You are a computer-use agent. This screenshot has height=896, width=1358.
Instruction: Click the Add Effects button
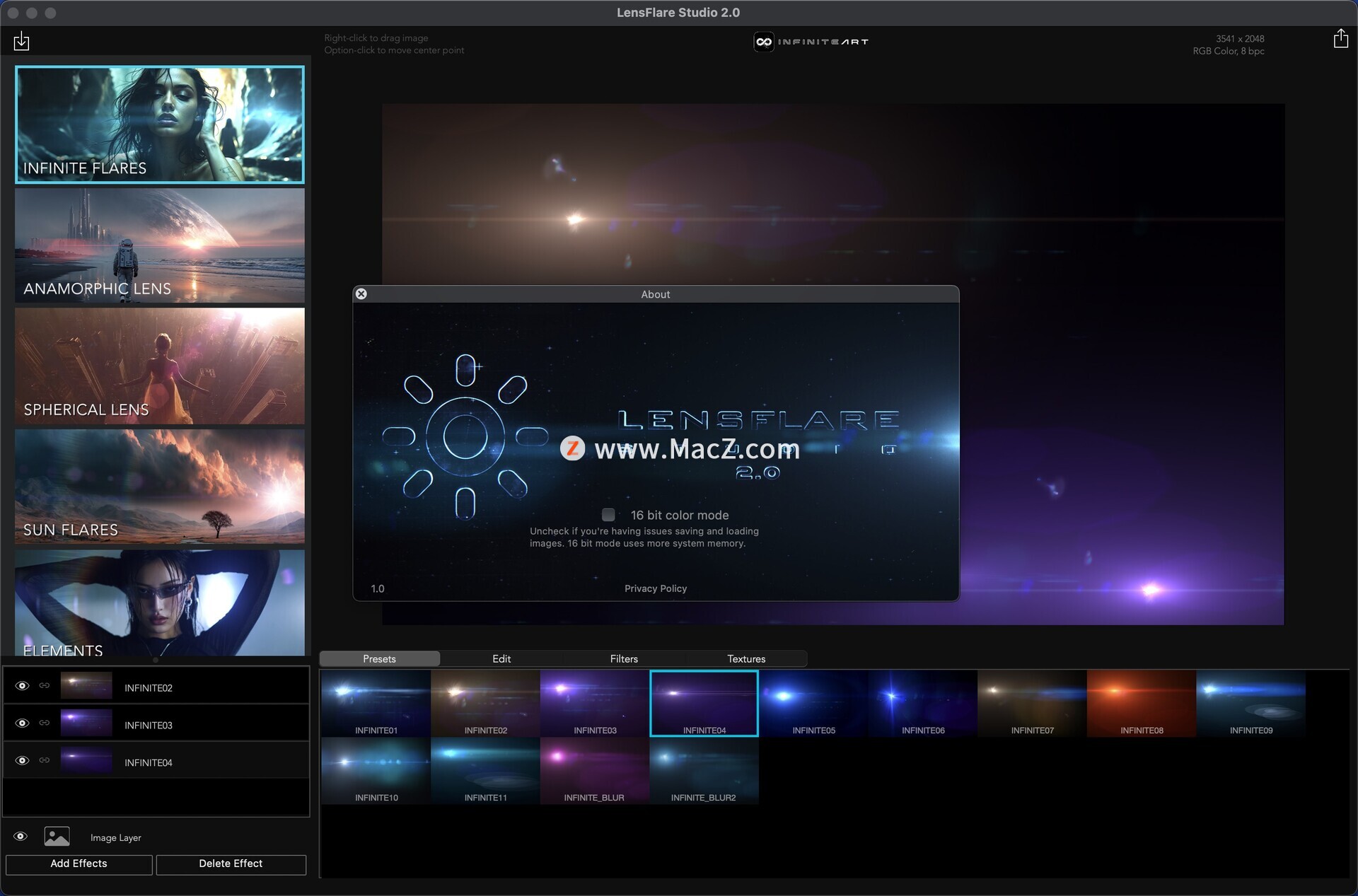click(79, 863)
